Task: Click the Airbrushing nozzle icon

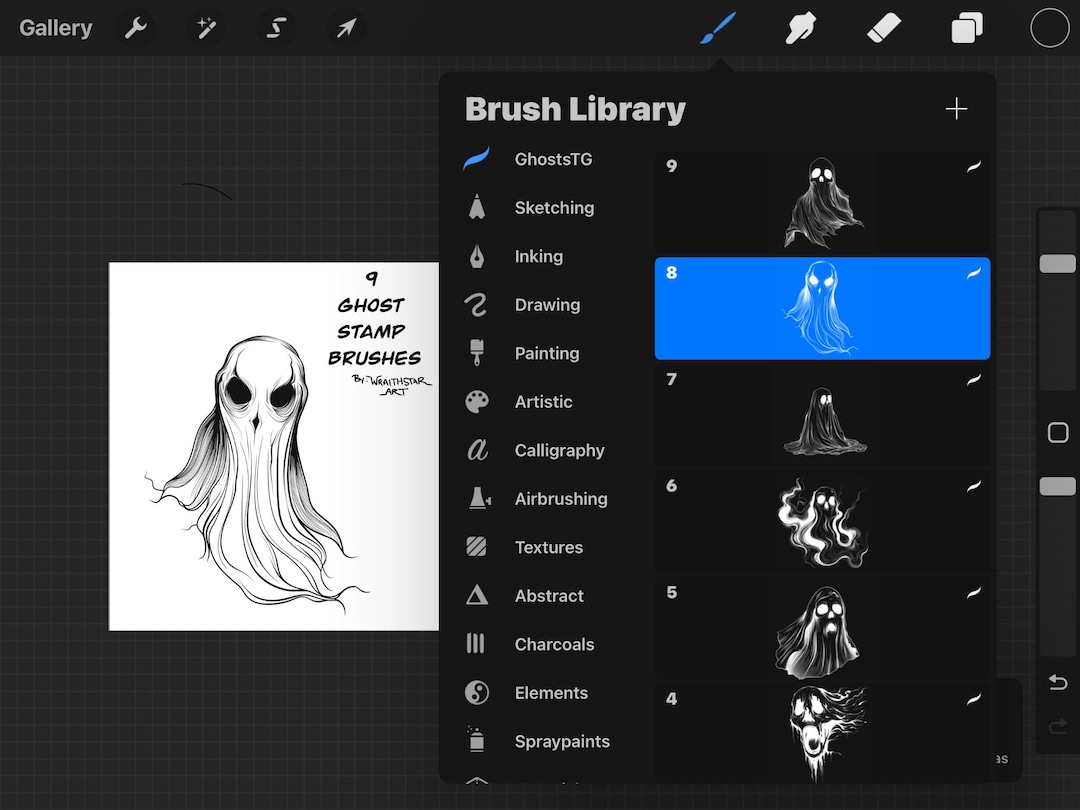Action: (x=479, y=498)
